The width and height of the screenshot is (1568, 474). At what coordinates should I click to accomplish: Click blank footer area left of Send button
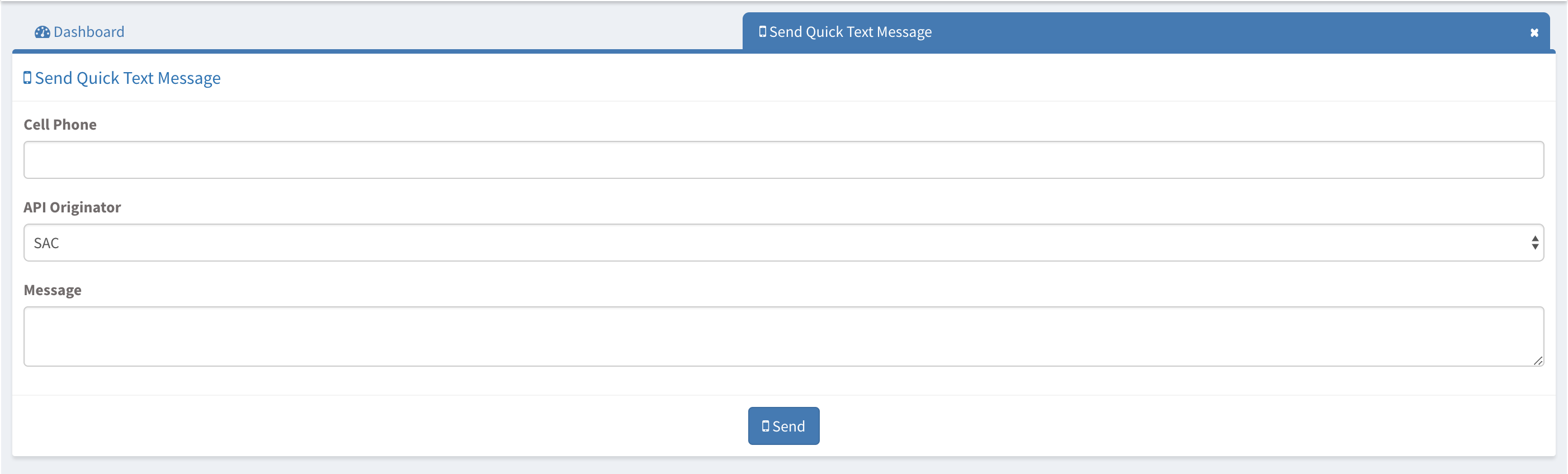[x=365, y=426]
